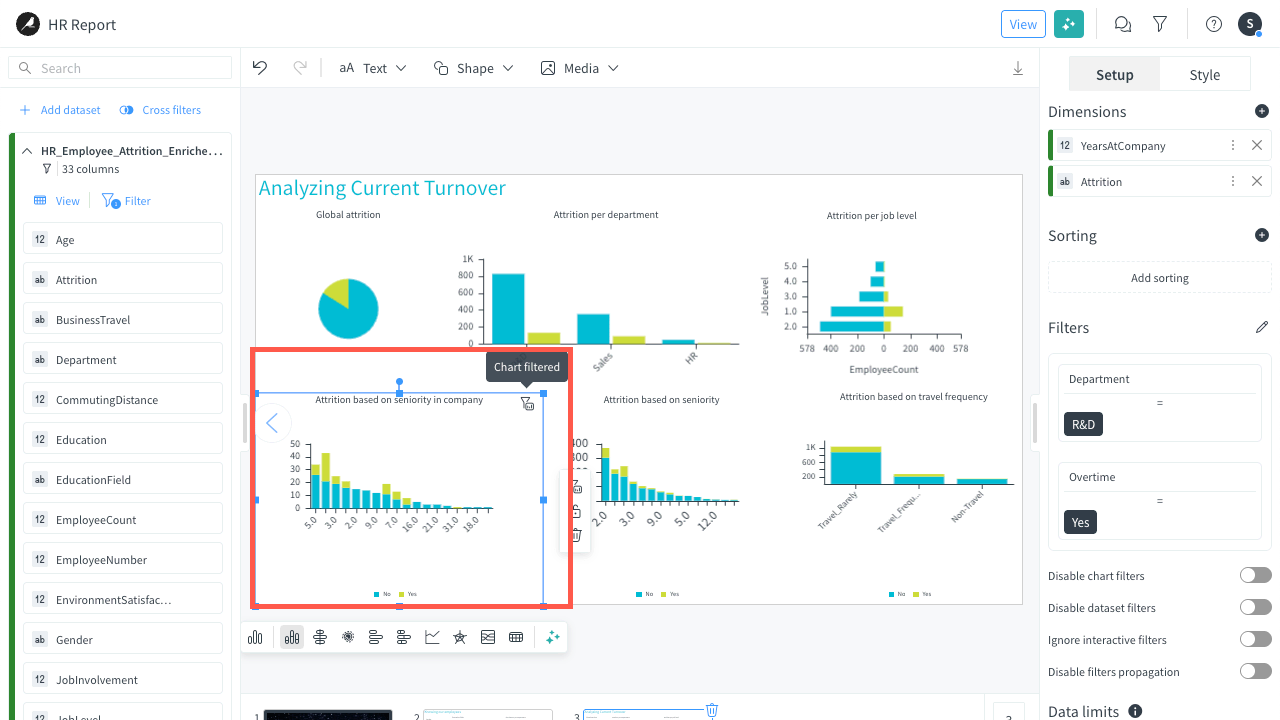Click the Search field in the left panel
The image size is (1280, 720).
click(x=119, y=67)
